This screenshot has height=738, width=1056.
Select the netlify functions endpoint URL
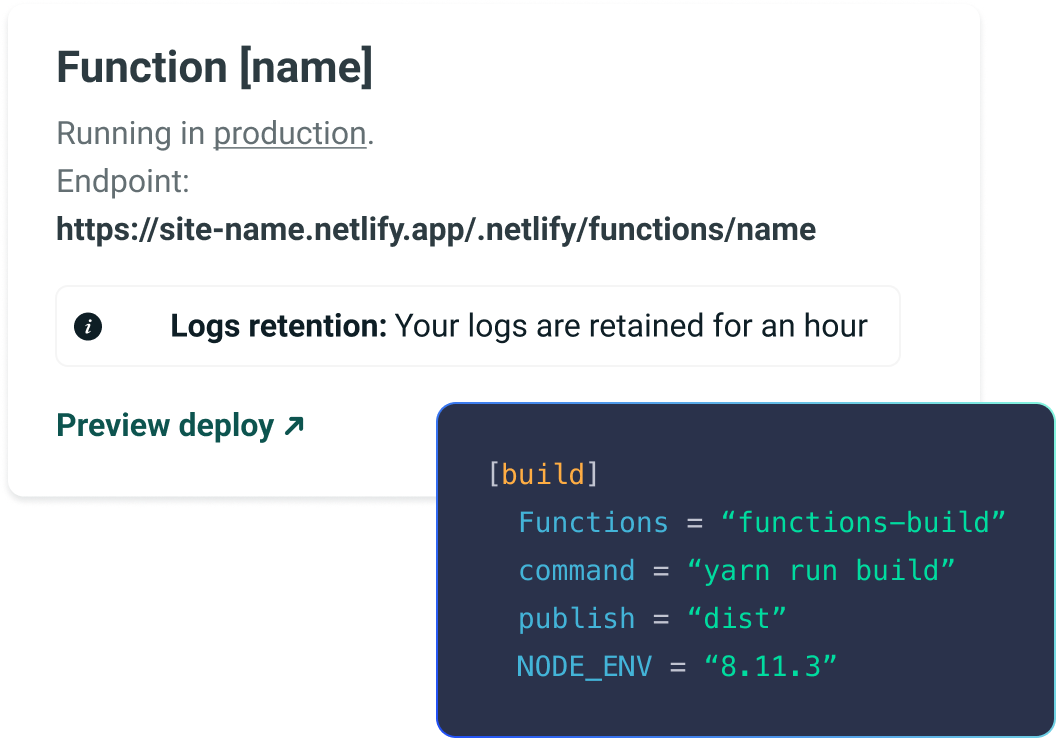[x=435, y=230]
